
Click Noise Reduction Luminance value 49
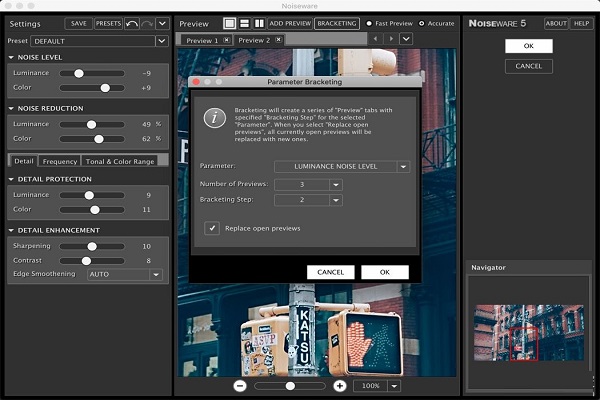click(146, 124)
